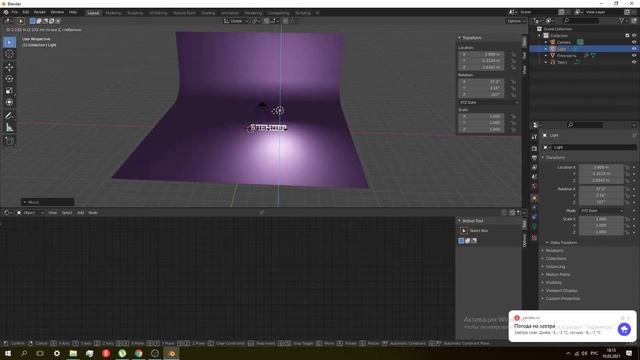Expand the Viewport Display panel
This screenshot has height=360, width=640.
pyautogui.click(x=561, y=291)
